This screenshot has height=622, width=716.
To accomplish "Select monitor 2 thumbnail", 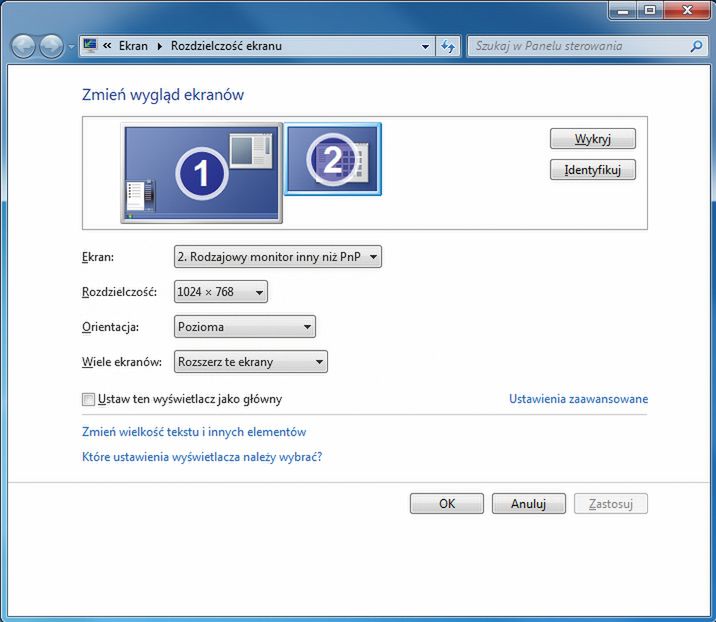I will [333, 159].
